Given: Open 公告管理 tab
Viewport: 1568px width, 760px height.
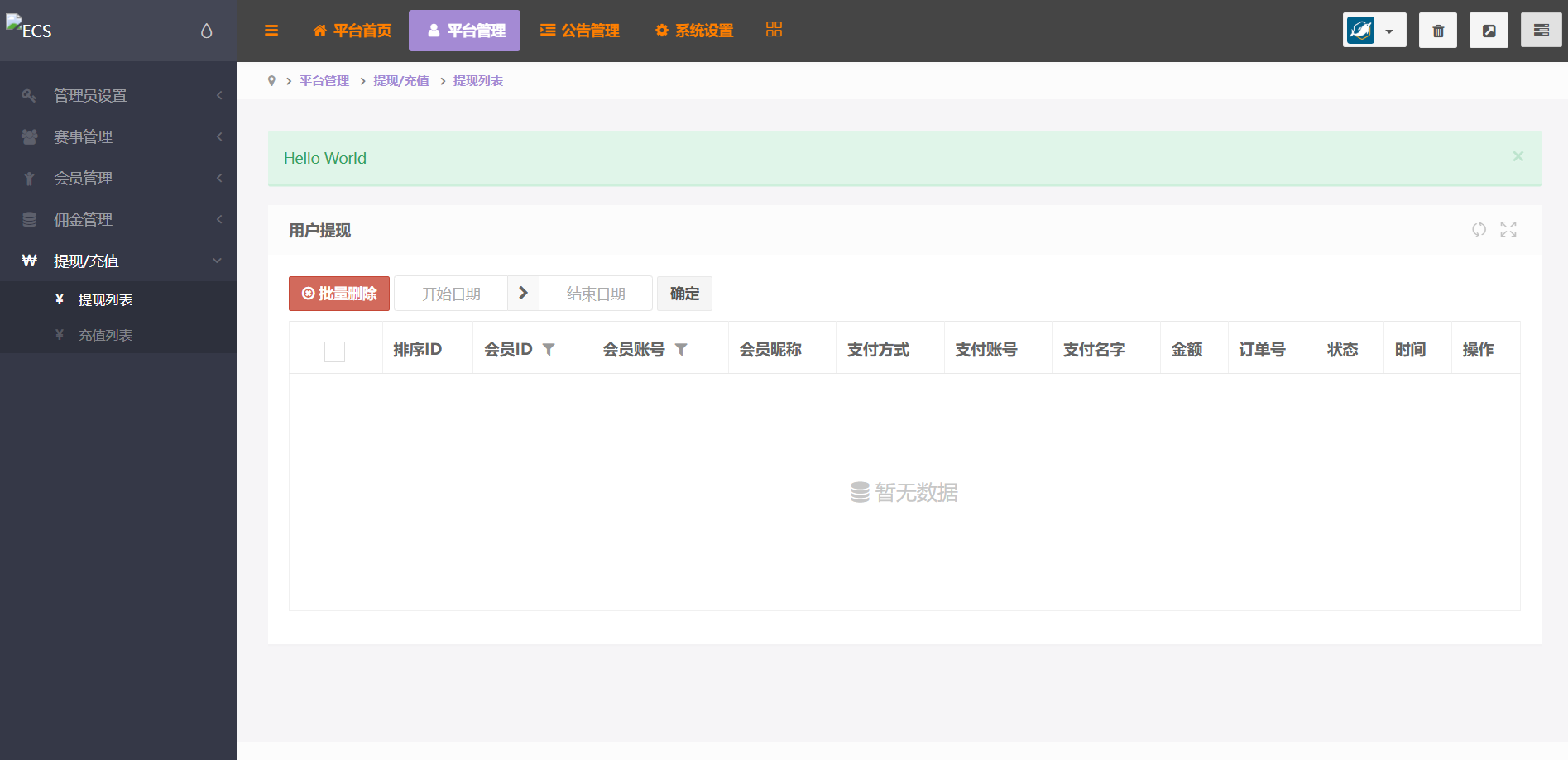Looking at the screenshot, I should click(x=580, y=31).
